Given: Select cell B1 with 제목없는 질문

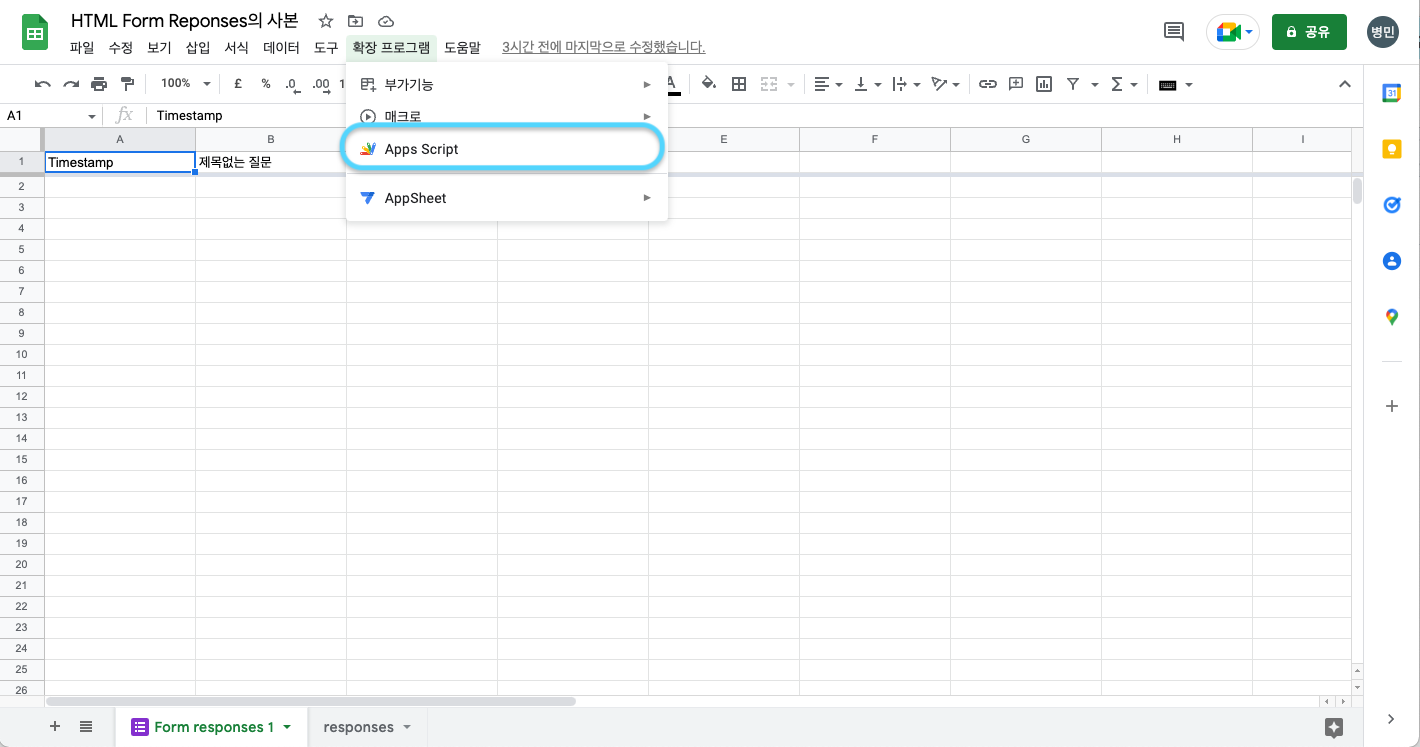Looking at the screenshot, I should click(271, 162).
